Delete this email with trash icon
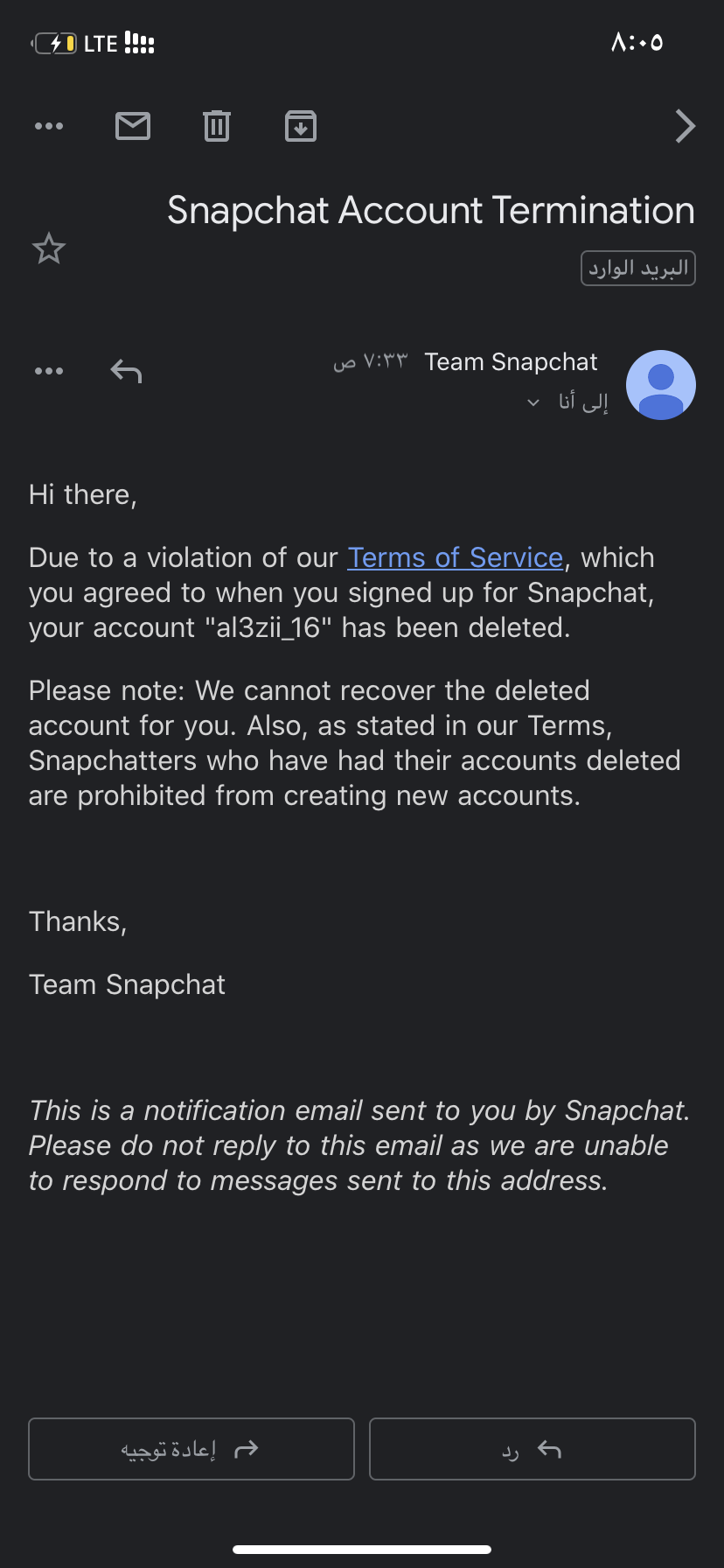Viewport: 724px width, 1568px height. (217, 126)
